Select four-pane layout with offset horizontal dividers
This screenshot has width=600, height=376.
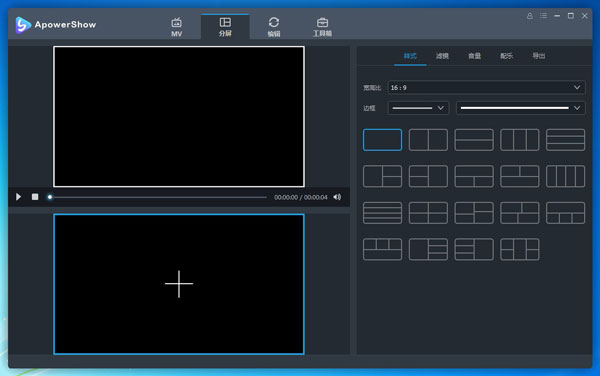click(x=474, y=213)
